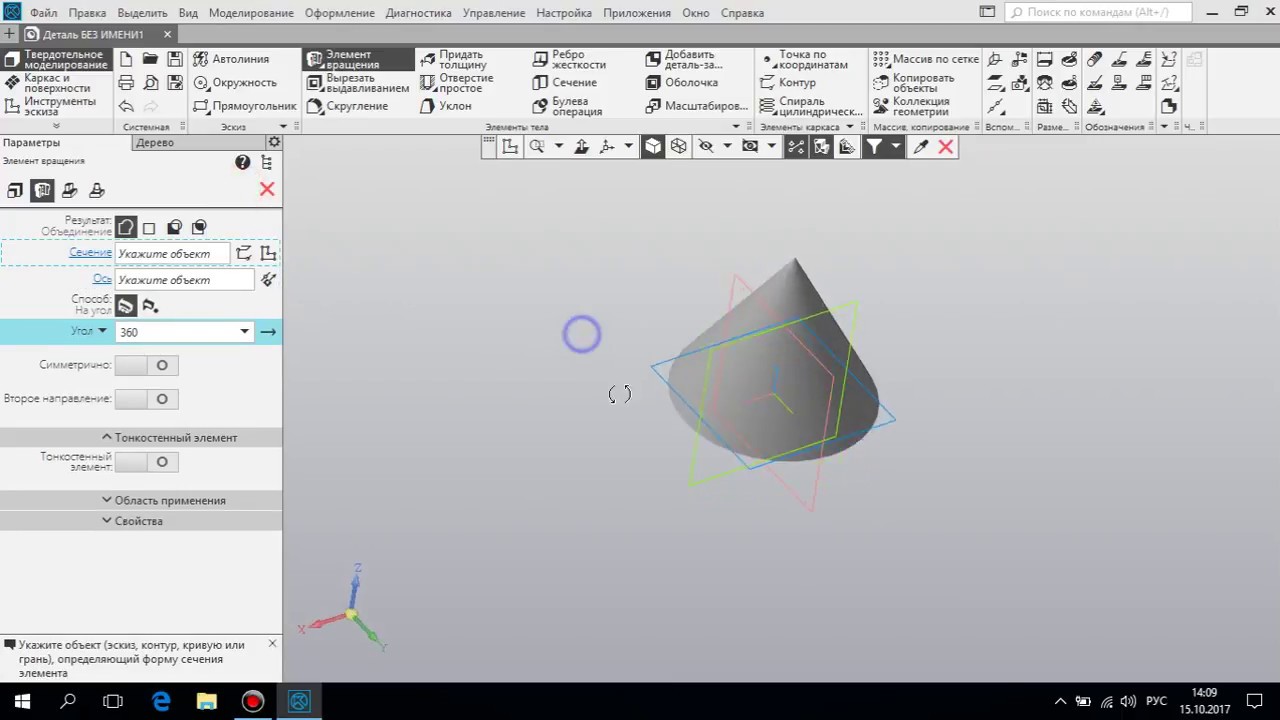The height and width of the screenshot is (720, 1280).
Task: Select Массив по сетке tool
Action: (927, 59)
